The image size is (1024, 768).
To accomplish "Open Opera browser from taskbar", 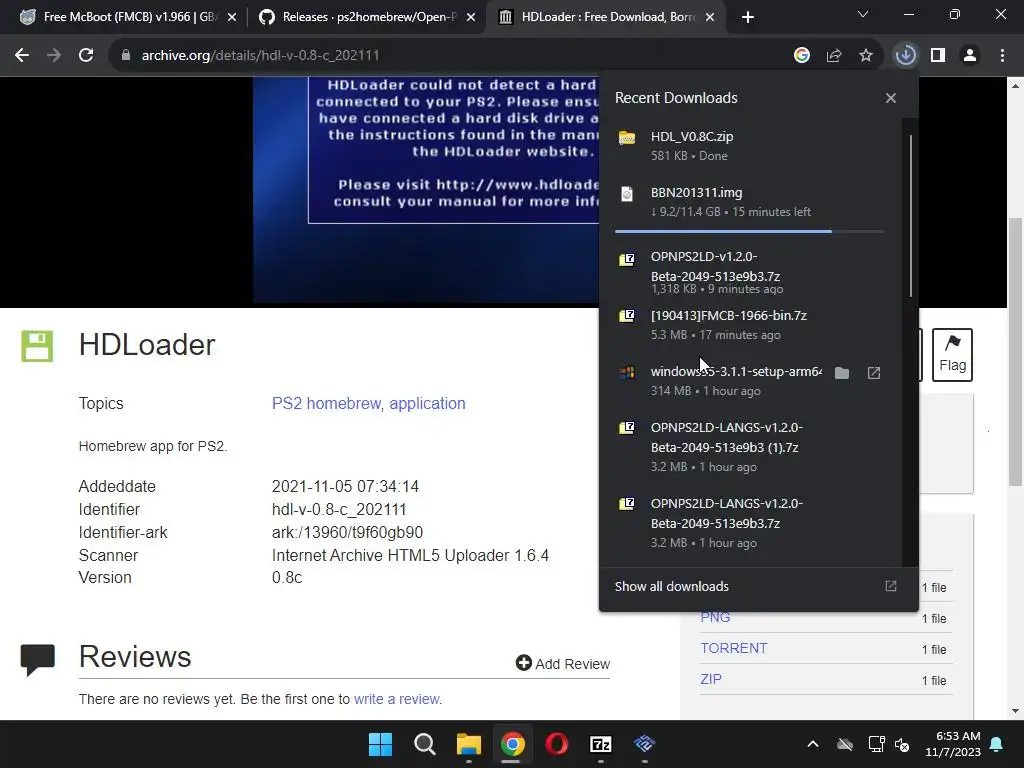I will [556, 744].
